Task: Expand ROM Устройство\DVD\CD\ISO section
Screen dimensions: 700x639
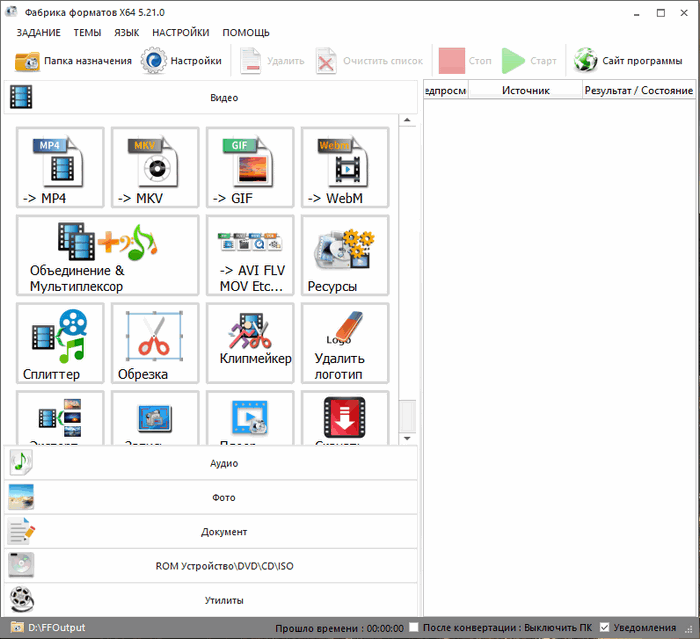Action: click(211, 566)
